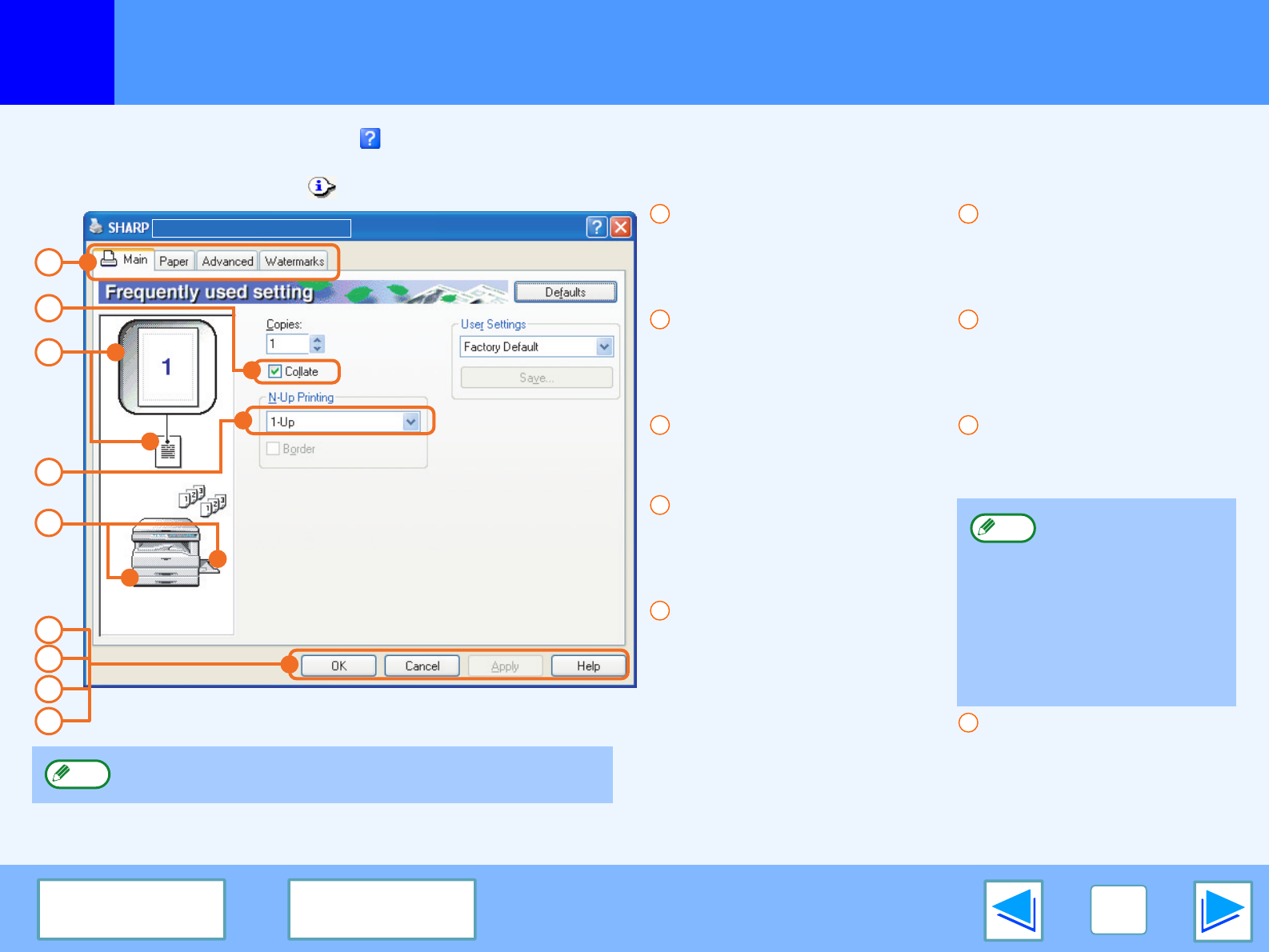The height and width of the screenshot is (952, 1269).
Task: Click the collated pages icon above printer
Action: coord(202,501)
